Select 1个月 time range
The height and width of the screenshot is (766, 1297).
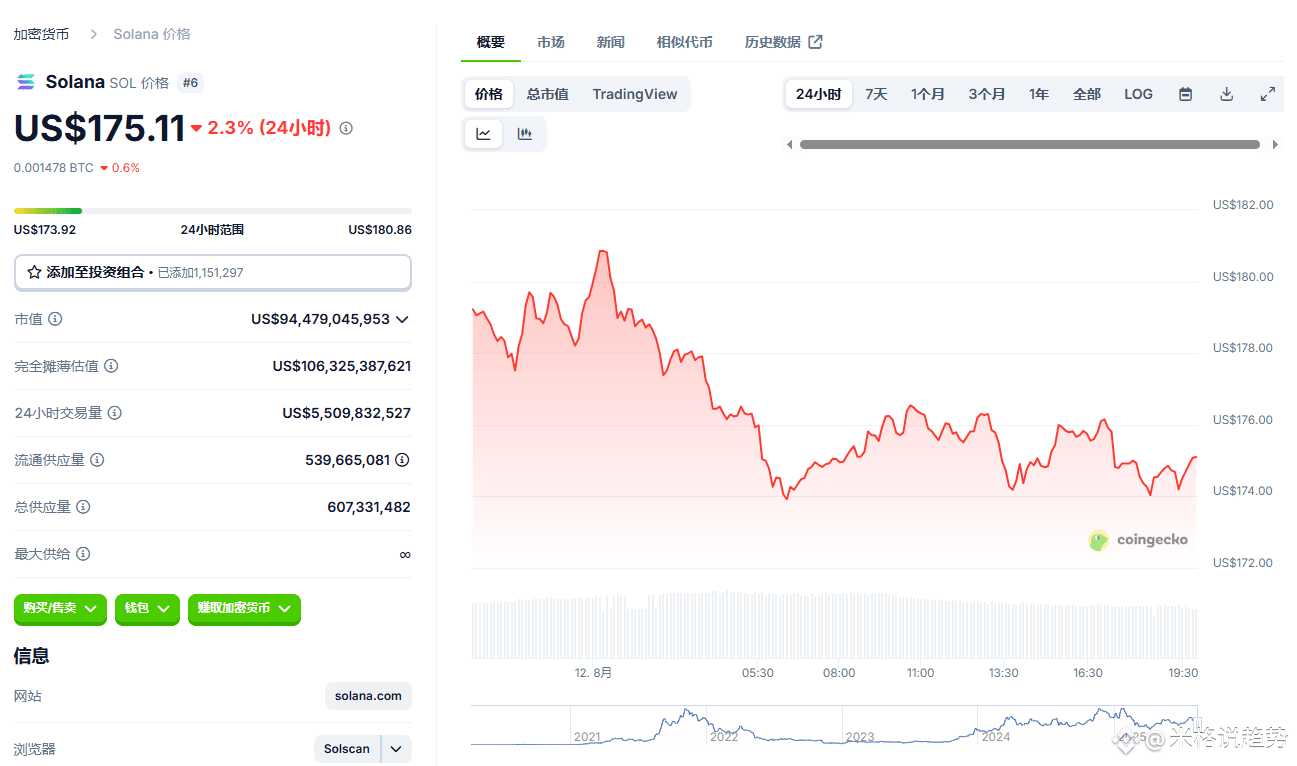pyautogui.click(x=928, y=94)
